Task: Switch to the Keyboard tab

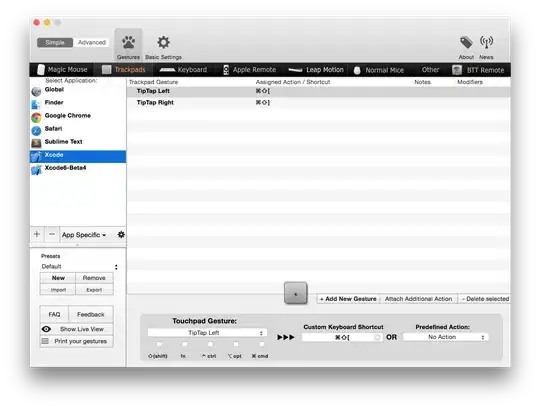Action: tap(184, 70)
